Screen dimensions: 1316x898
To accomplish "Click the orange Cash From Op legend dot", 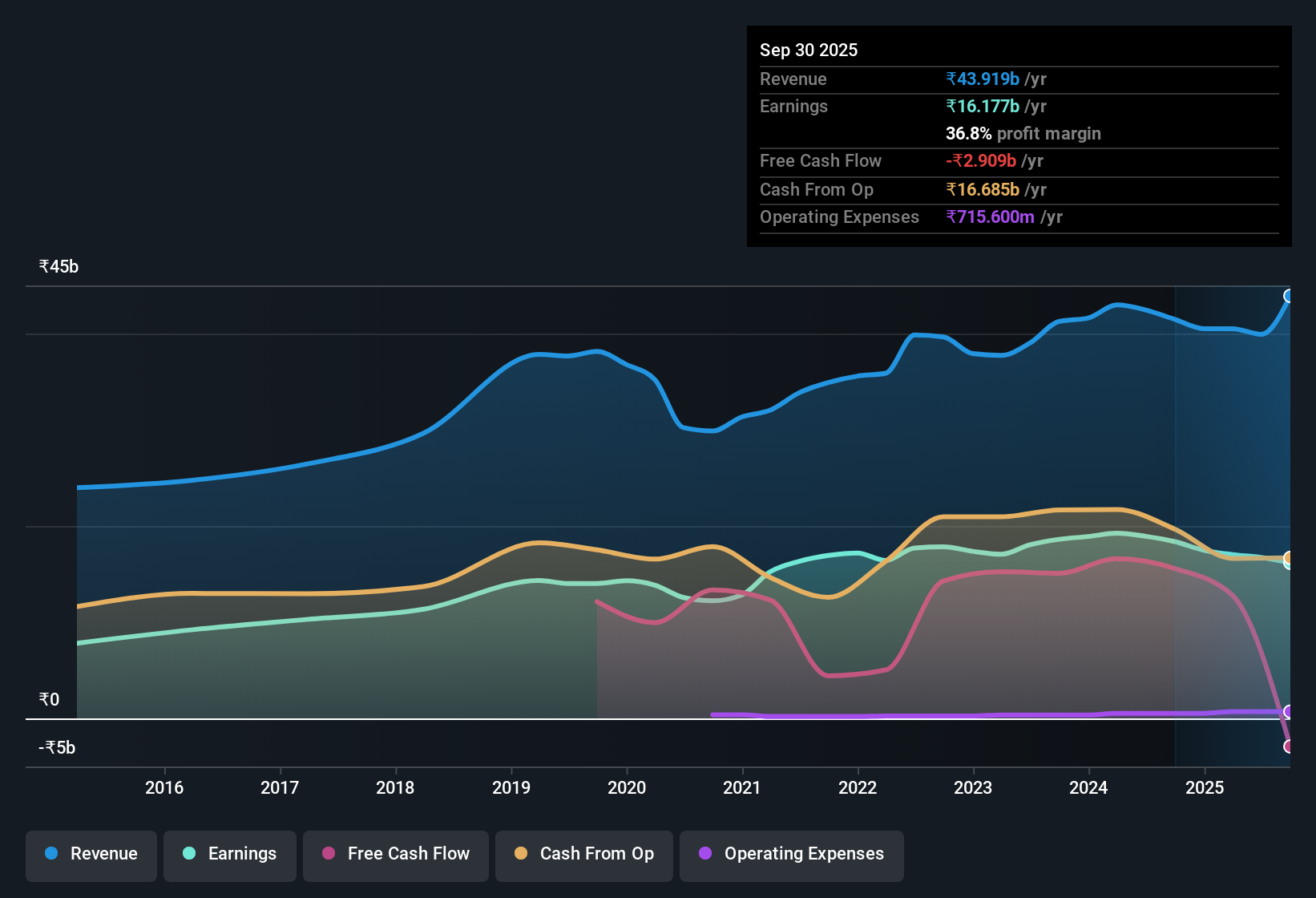I will tap(521, 854).
